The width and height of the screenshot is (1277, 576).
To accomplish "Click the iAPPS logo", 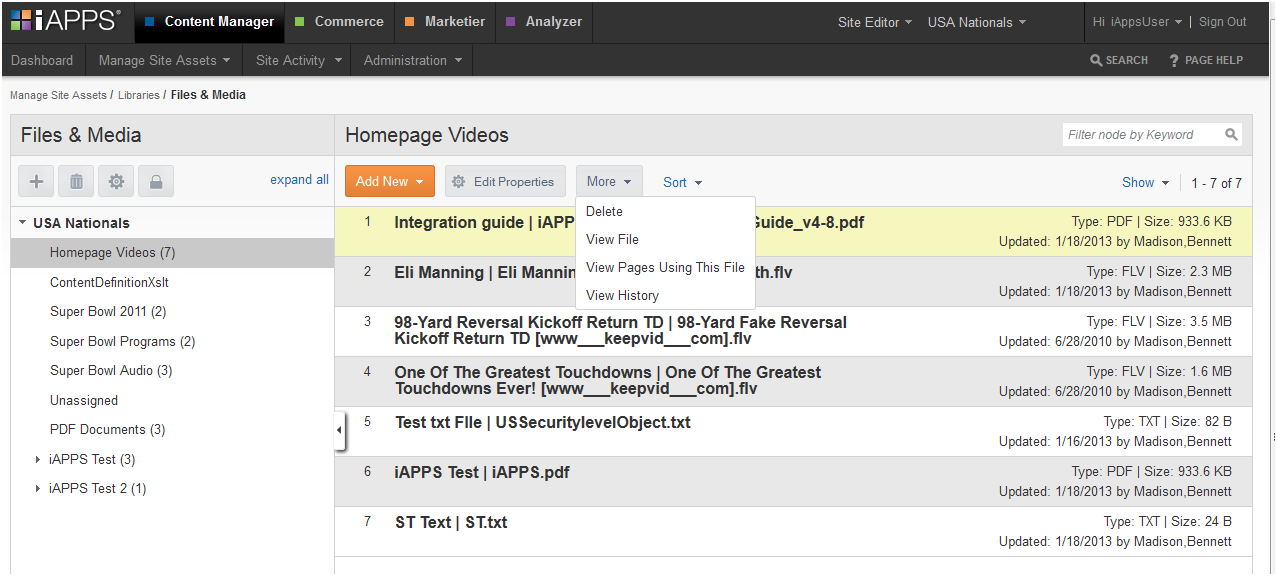I will [66, 21].
